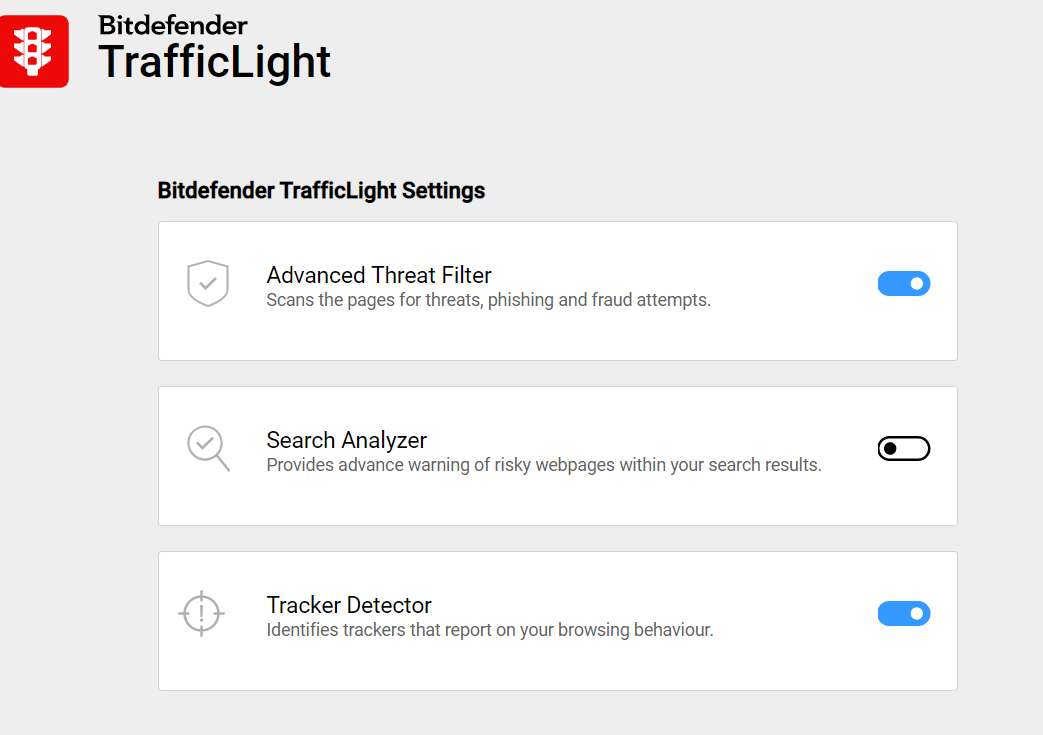Image resolution: width=1043 pixels, height=735 pixels.
Task: Click the shield icon for Advanced Threat Filter
Action: coord(208,283)
